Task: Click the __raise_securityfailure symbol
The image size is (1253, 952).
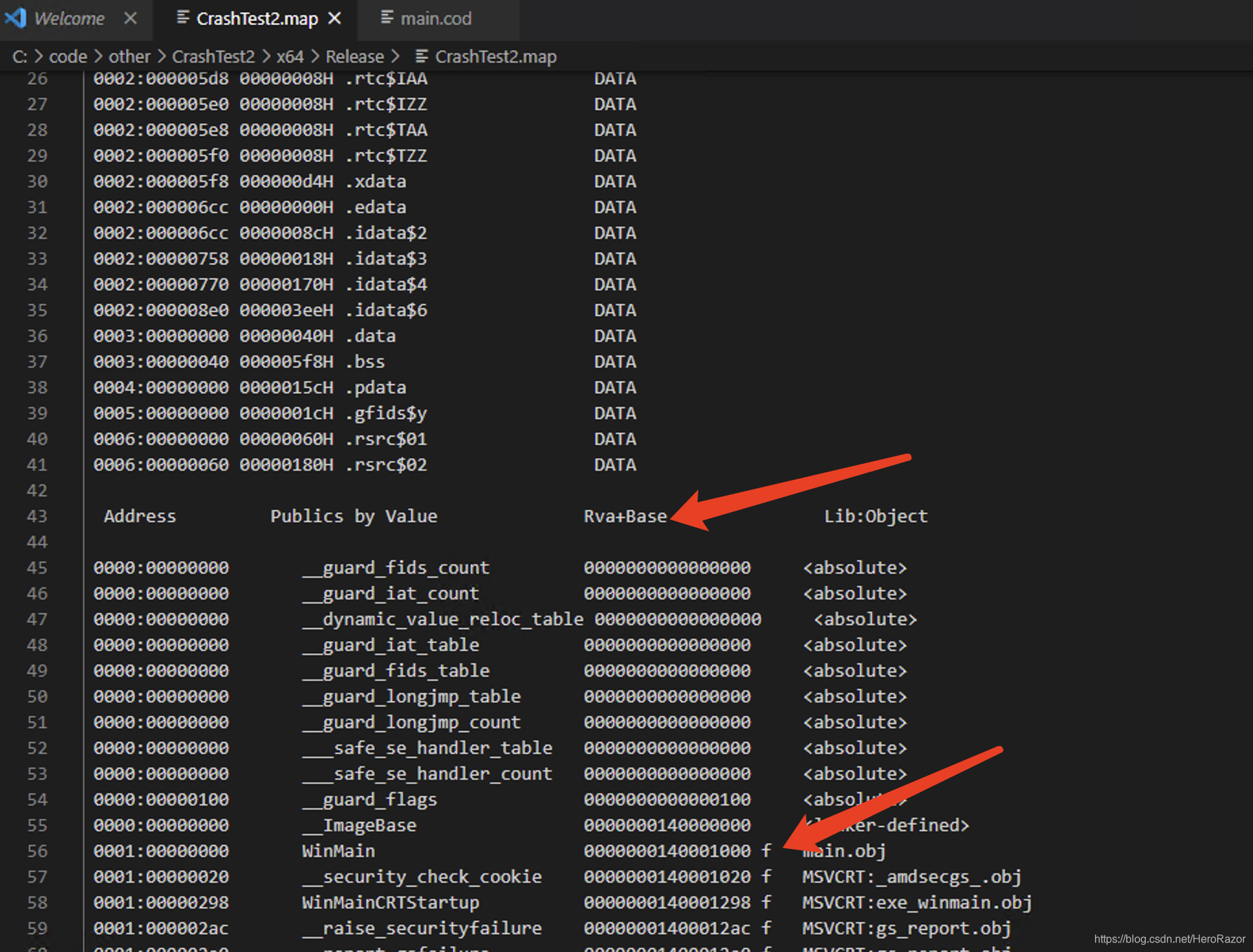Action: pos(422,928)
